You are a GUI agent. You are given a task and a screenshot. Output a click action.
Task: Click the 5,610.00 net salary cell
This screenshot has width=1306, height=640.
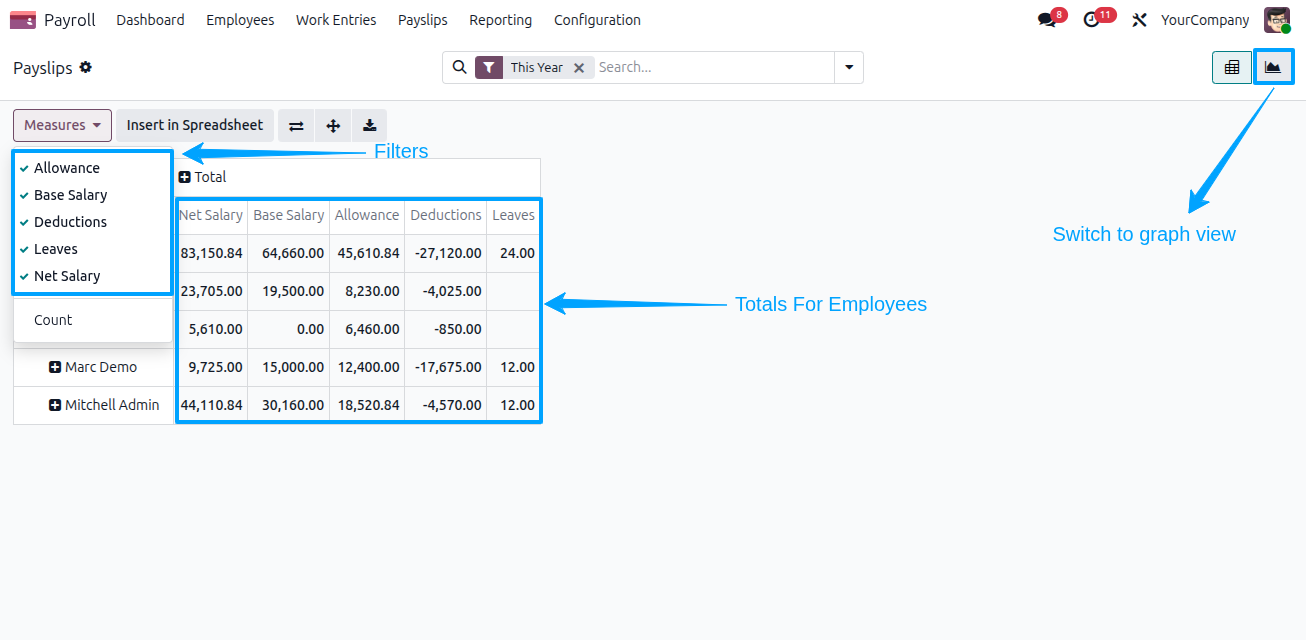[211, 329]
